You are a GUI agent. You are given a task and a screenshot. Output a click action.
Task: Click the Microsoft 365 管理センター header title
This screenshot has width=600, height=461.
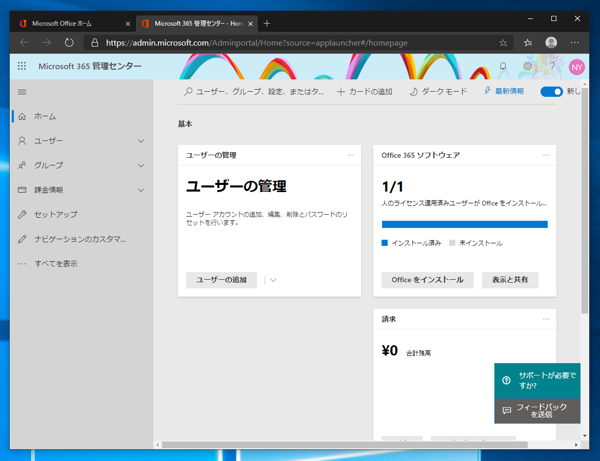pos(90,66)
